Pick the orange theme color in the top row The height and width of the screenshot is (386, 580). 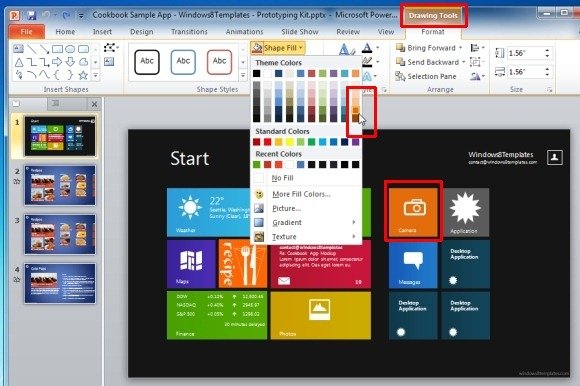[x=355, y=74]
